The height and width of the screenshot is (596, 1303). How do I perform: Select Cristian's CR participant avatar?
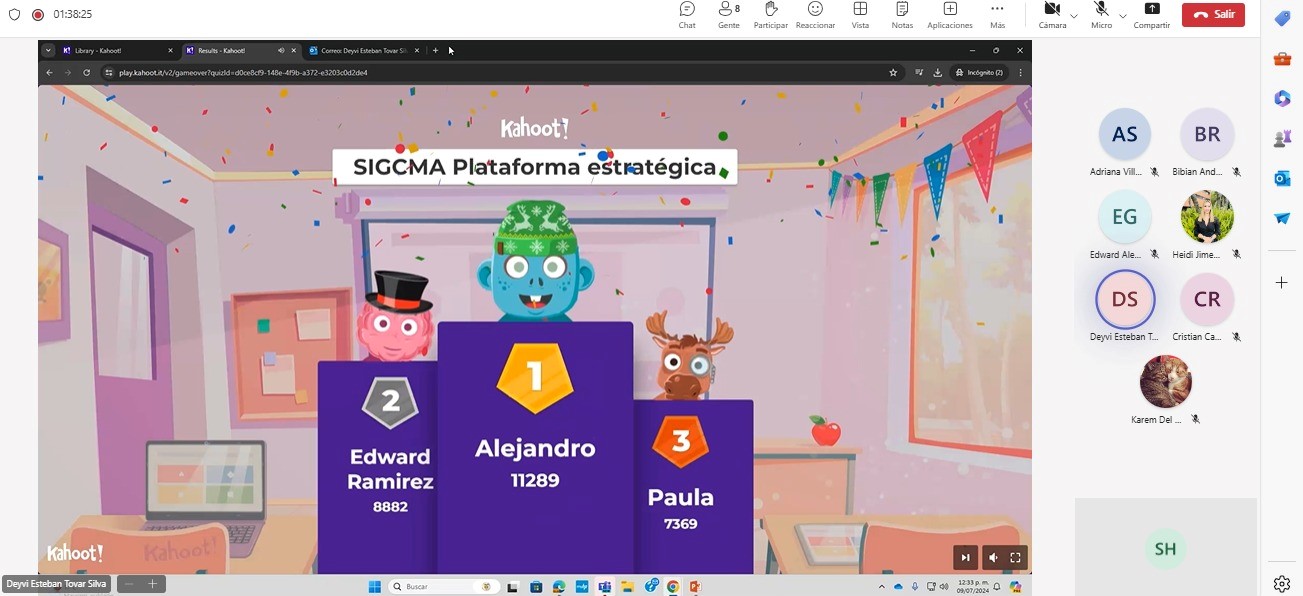pyautogui.click(x=1207, y=299)
